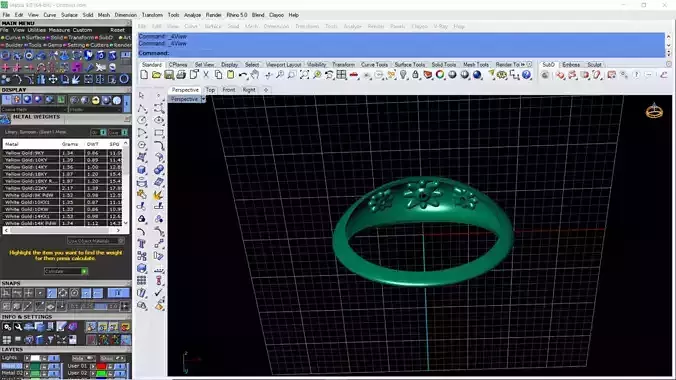The image size is (676, 380).
Task: Expand the arrow next to User 02 layer
Action: coord(93,373)
